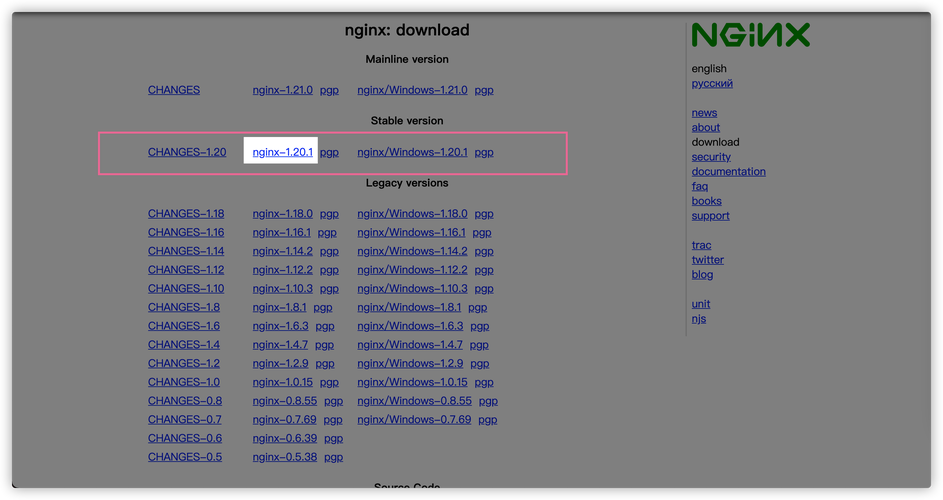Download nginx-1.12.2
This screenshot has height=500, width=943.
point(283,270)
